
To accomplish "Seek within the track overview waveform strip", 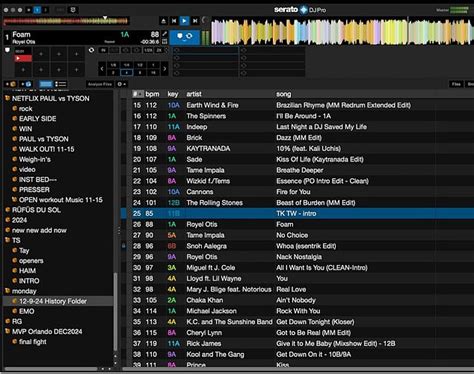I will point(66,21).
